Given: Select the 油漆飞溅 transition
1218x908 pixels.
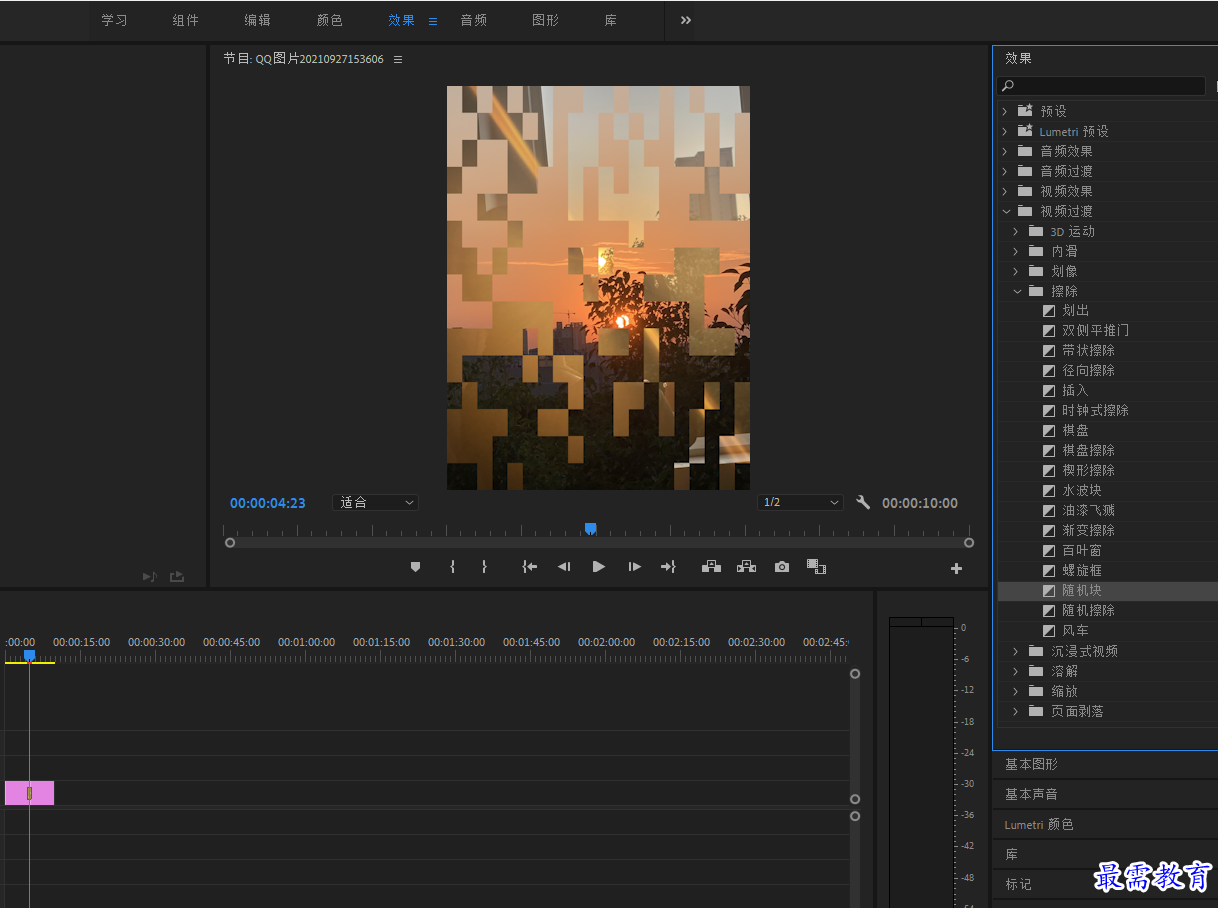Looking at the screenshot, I should [1088, 510].
